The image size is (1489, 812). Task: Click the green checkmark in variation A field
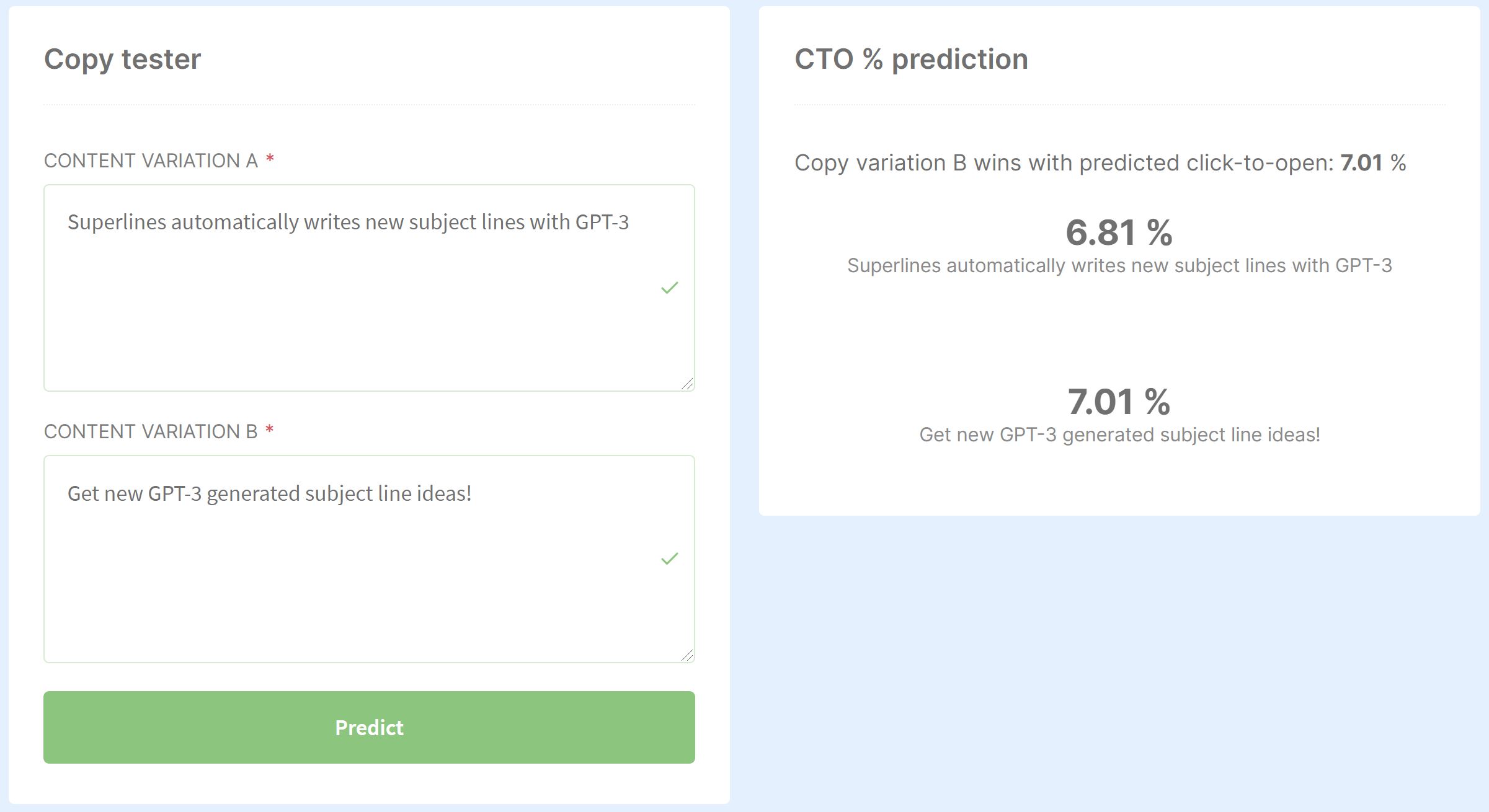pyautogui.click(x=670, y=288)
